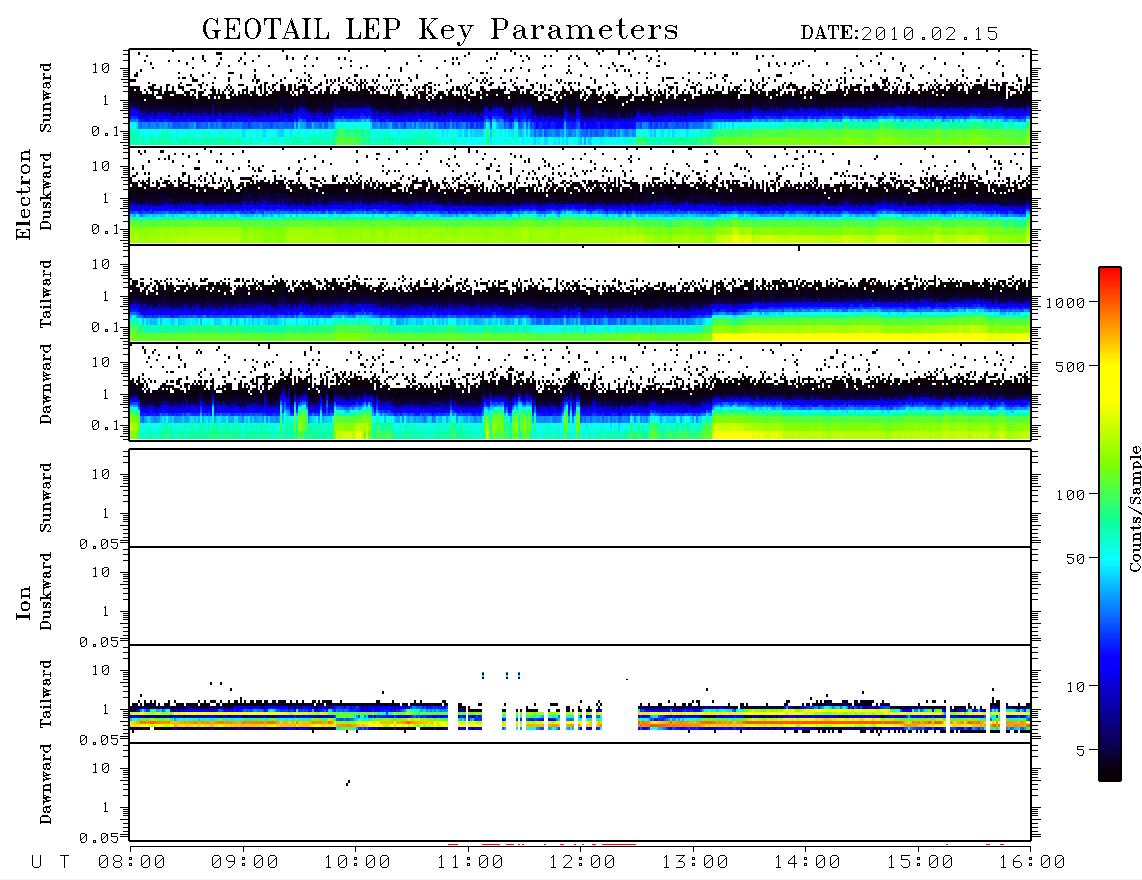The width and height of the screenshot is (1142, 880).
Task: Click the Electron Sunward spectrogram panel
Action: pos(580,98)
